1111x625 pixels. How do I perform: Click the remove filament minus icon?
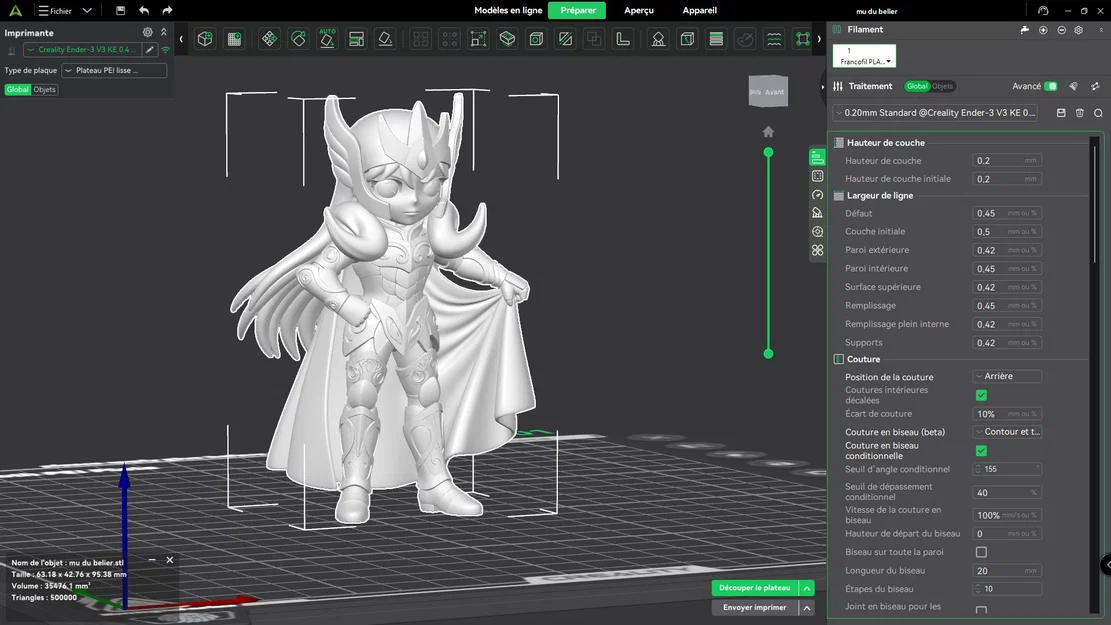[x=1061, y=30]
